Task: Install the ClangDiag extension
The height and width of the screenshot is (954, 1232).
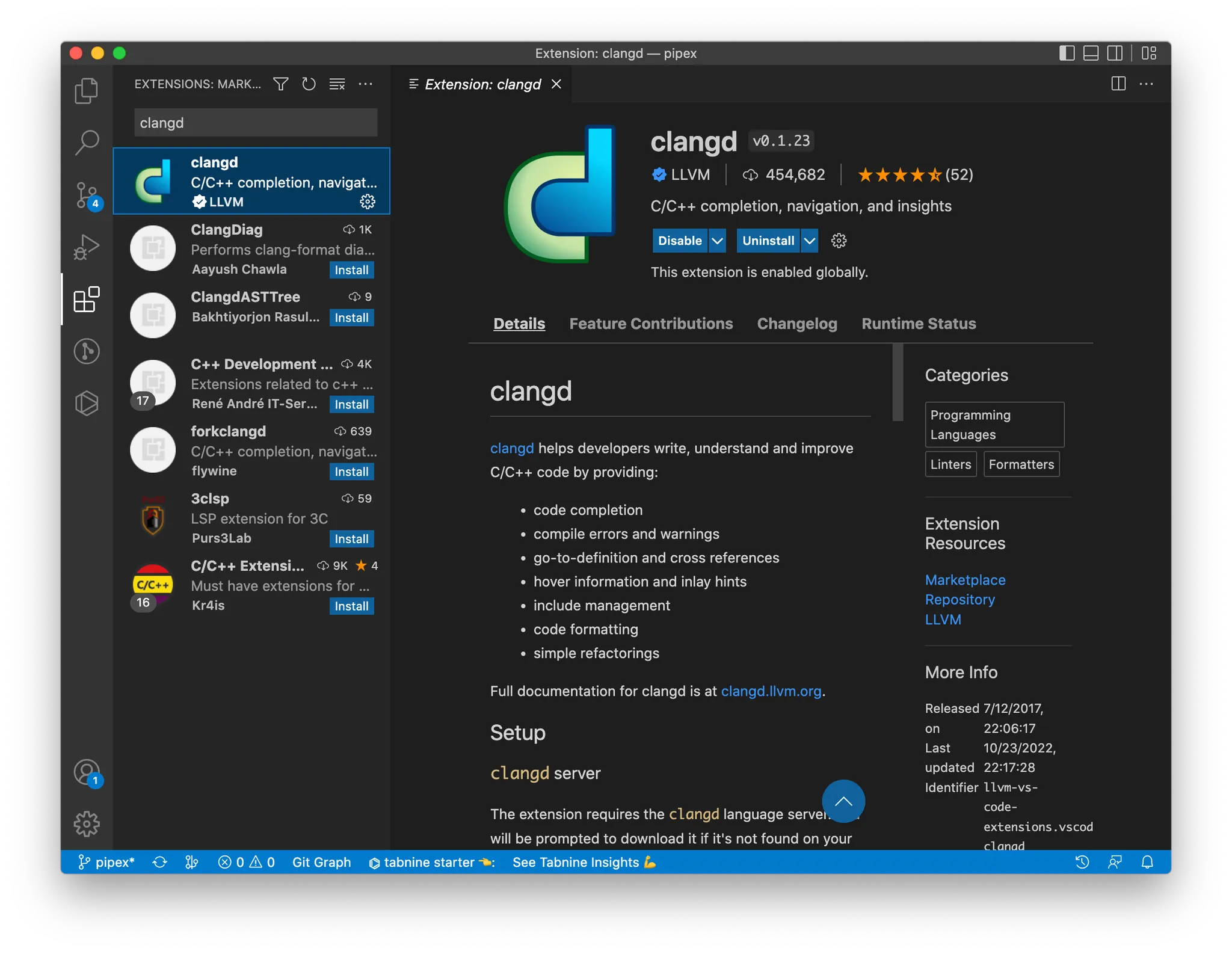Action: pyautogui.click(x=351, y=270)
